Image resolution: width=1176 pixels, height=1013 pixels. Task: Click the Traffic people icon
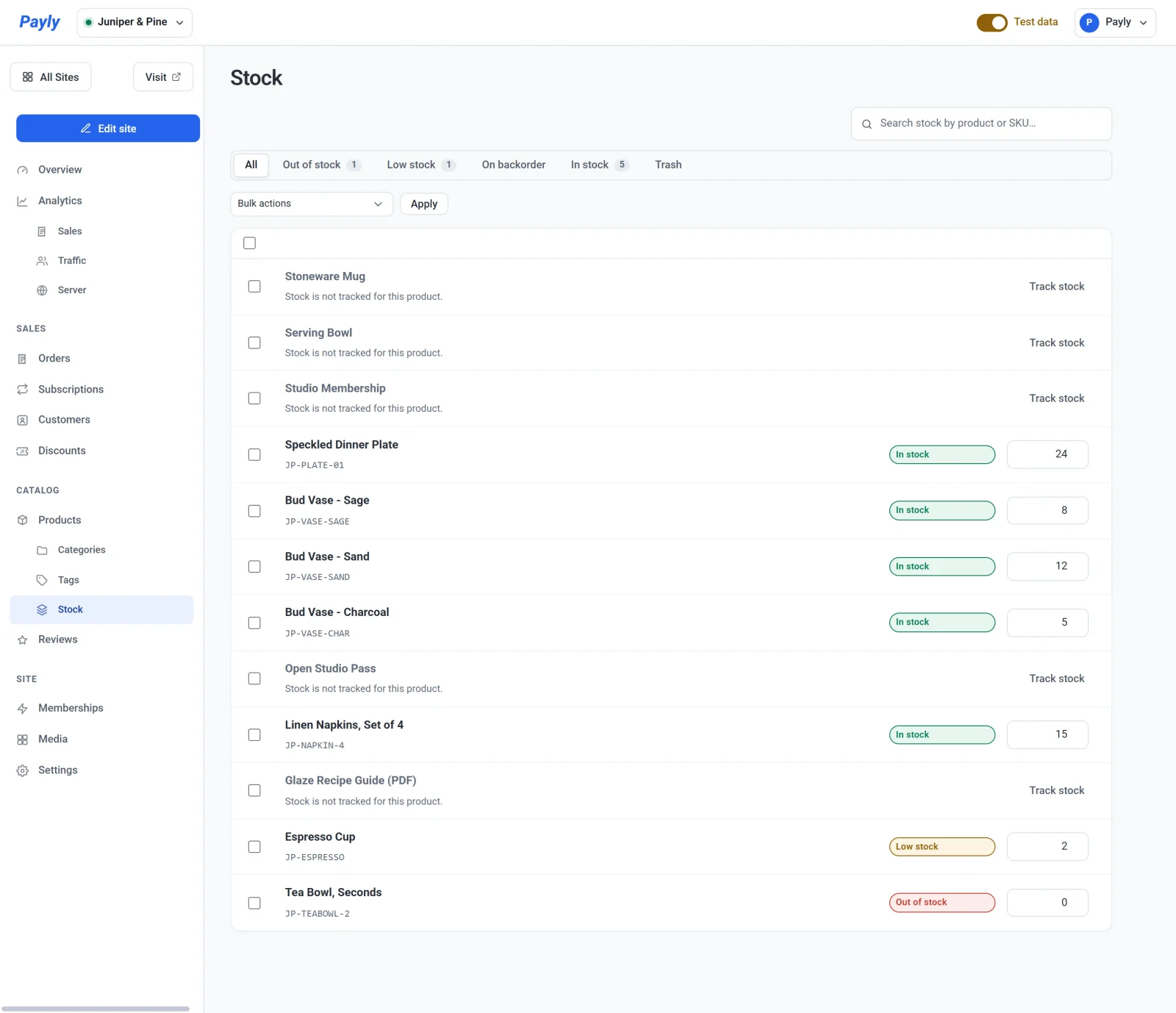coord(42,261)
